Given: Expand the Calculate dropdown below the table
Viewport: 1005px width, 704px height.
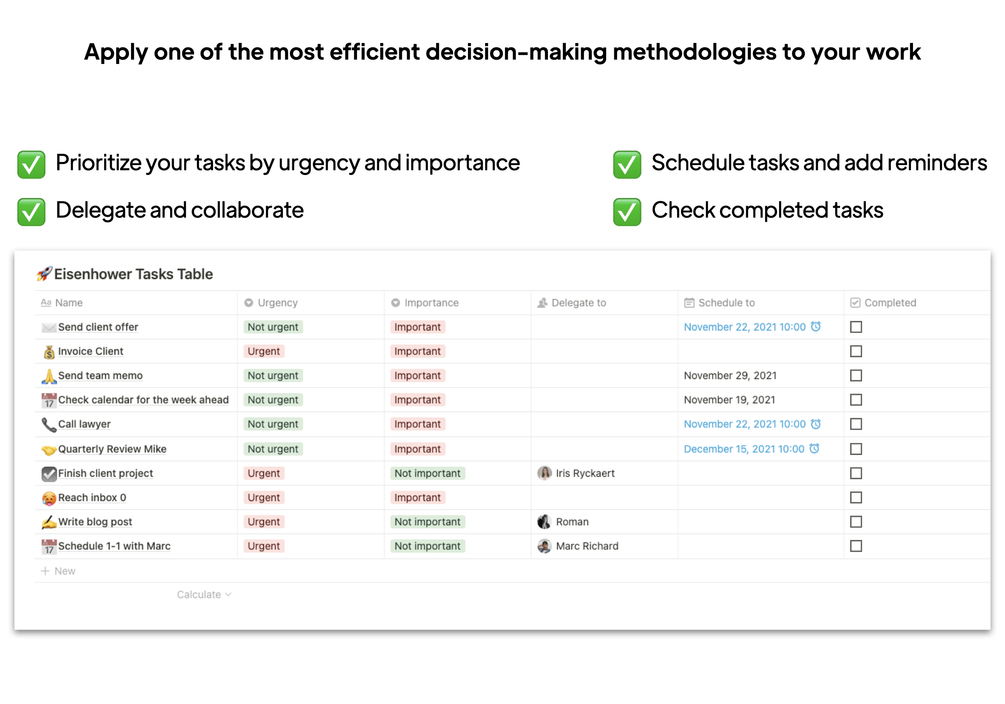Looking at the screenshot, I should 204,595.
